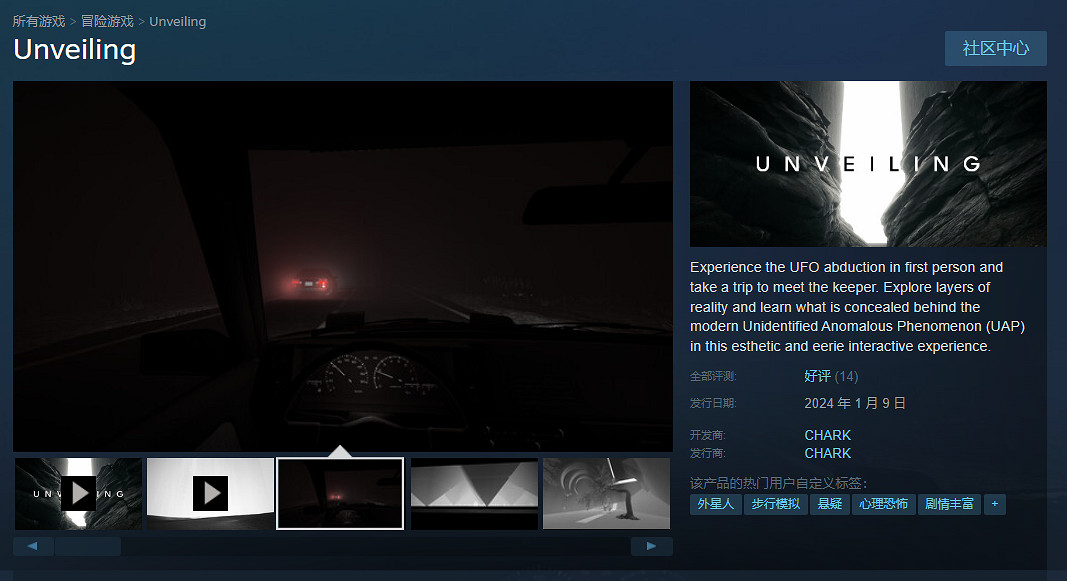View the 好评 reviews summary
1067x581 pixels.
[817, 376]
